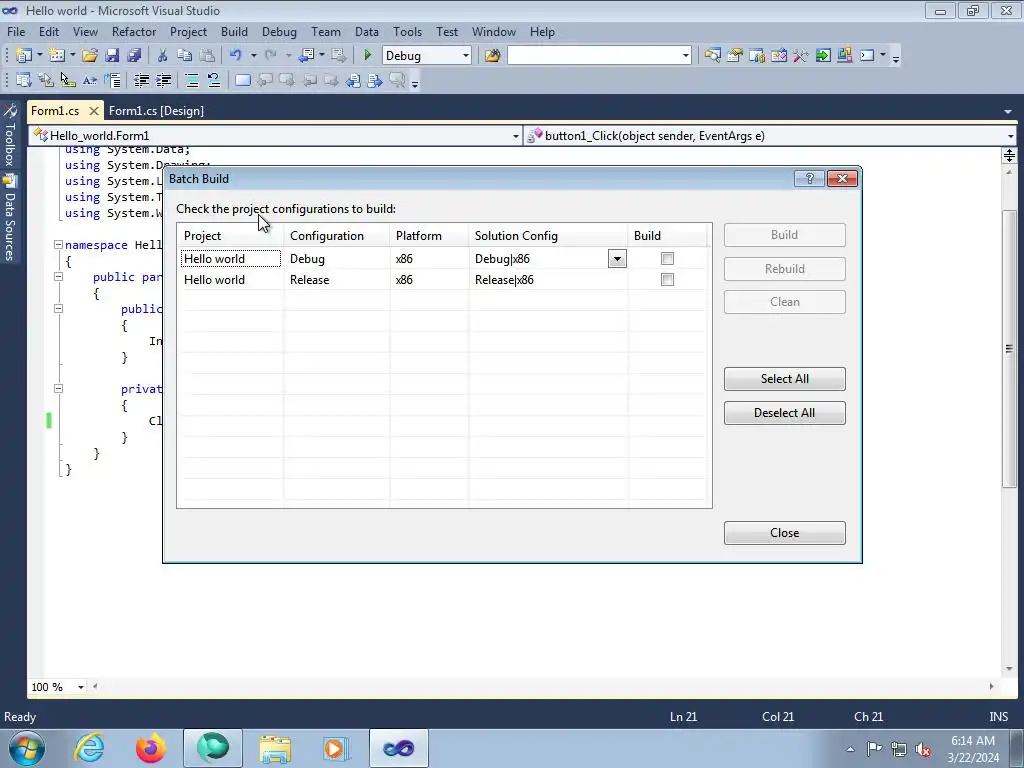Click the Open File folder icon
The width and height of the screenshot is (1024, 768).
pyautogui.click(x=90, y=56)
